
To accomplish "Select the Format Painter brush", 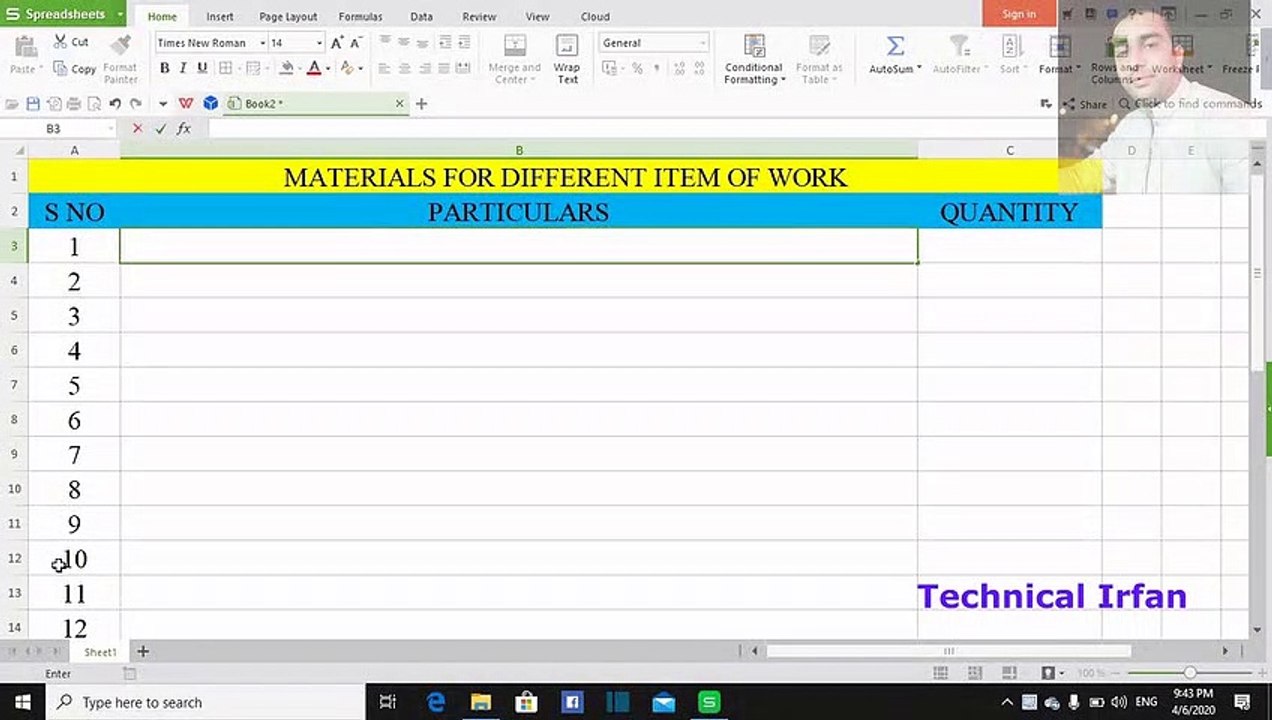I will (x=120, y=46).
